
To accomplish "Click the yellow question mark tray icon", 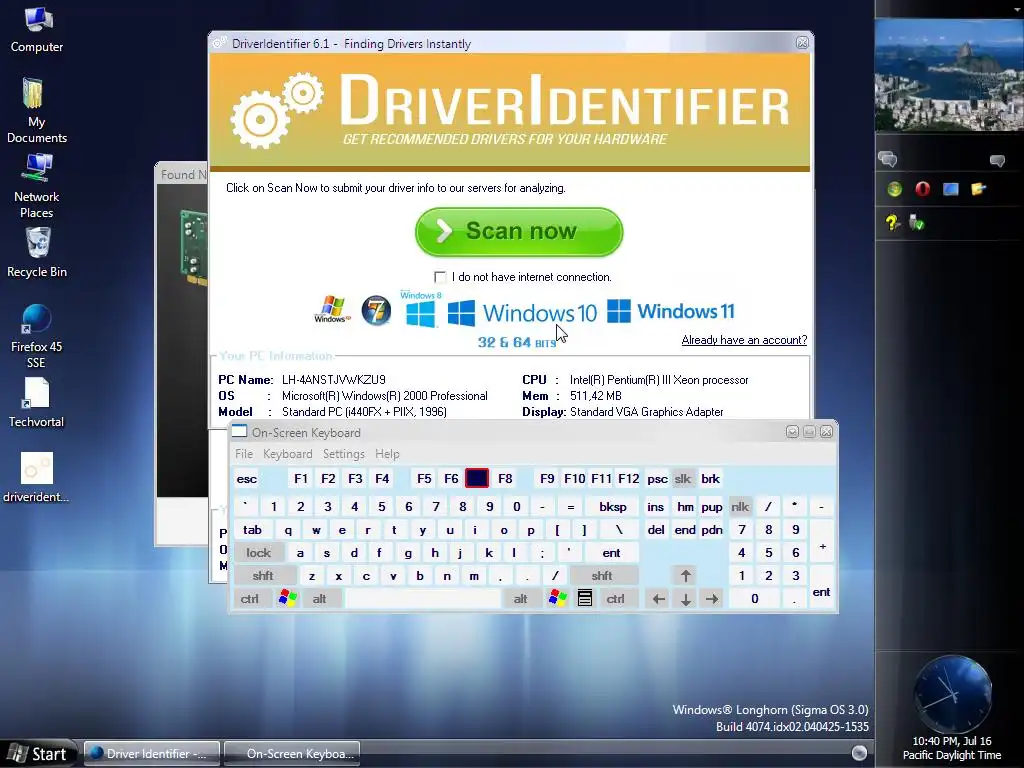I will (x=893, y=223).
